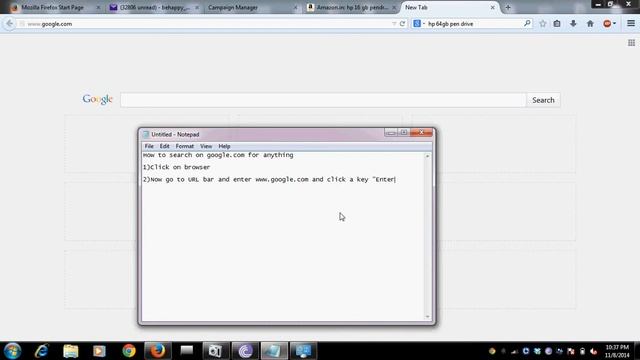
Task: Go to the Firefox Home icon
Action: tap(590, 24)
